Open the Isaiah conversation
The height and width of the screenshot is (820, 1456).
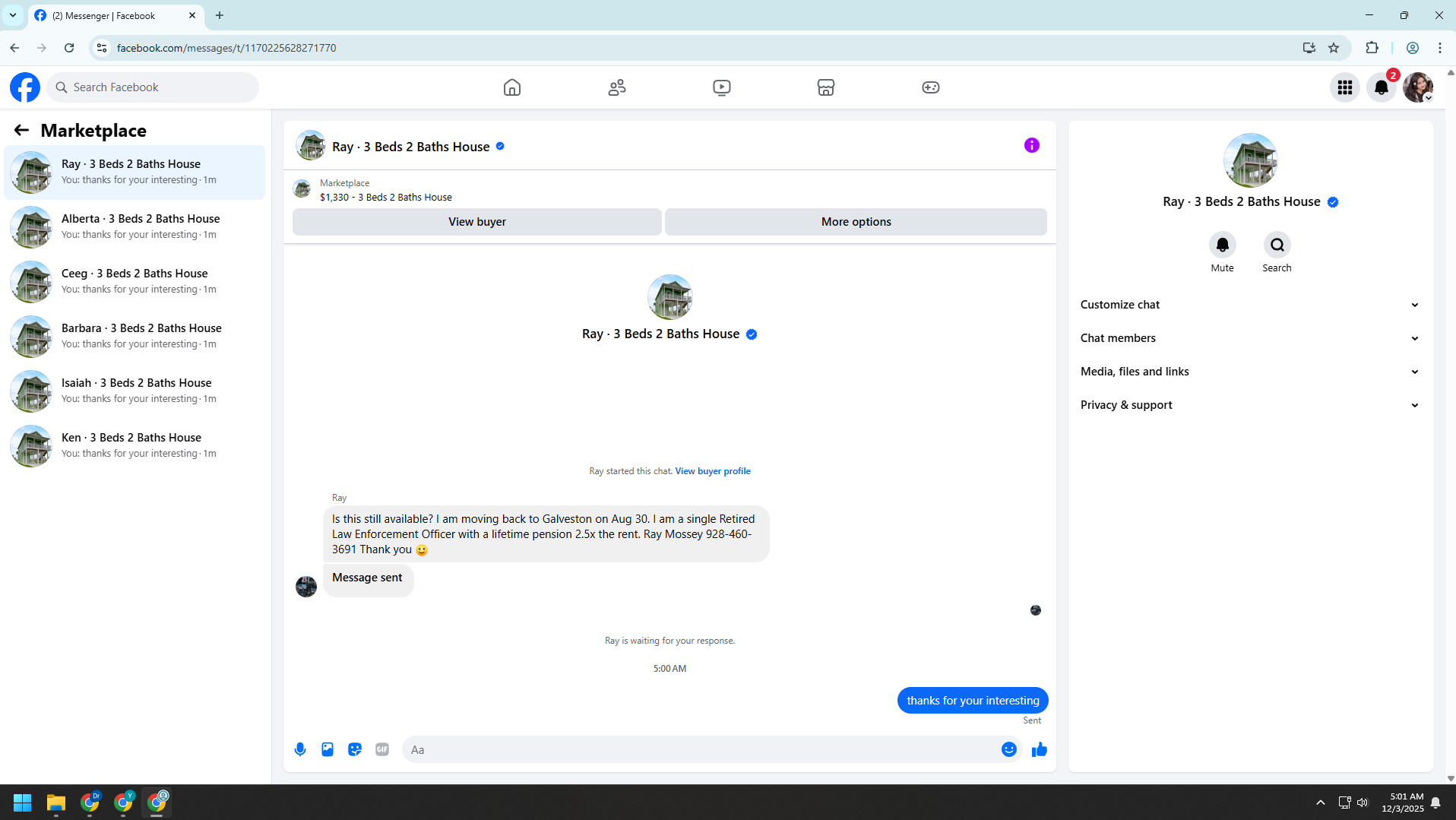click(135, 391)
